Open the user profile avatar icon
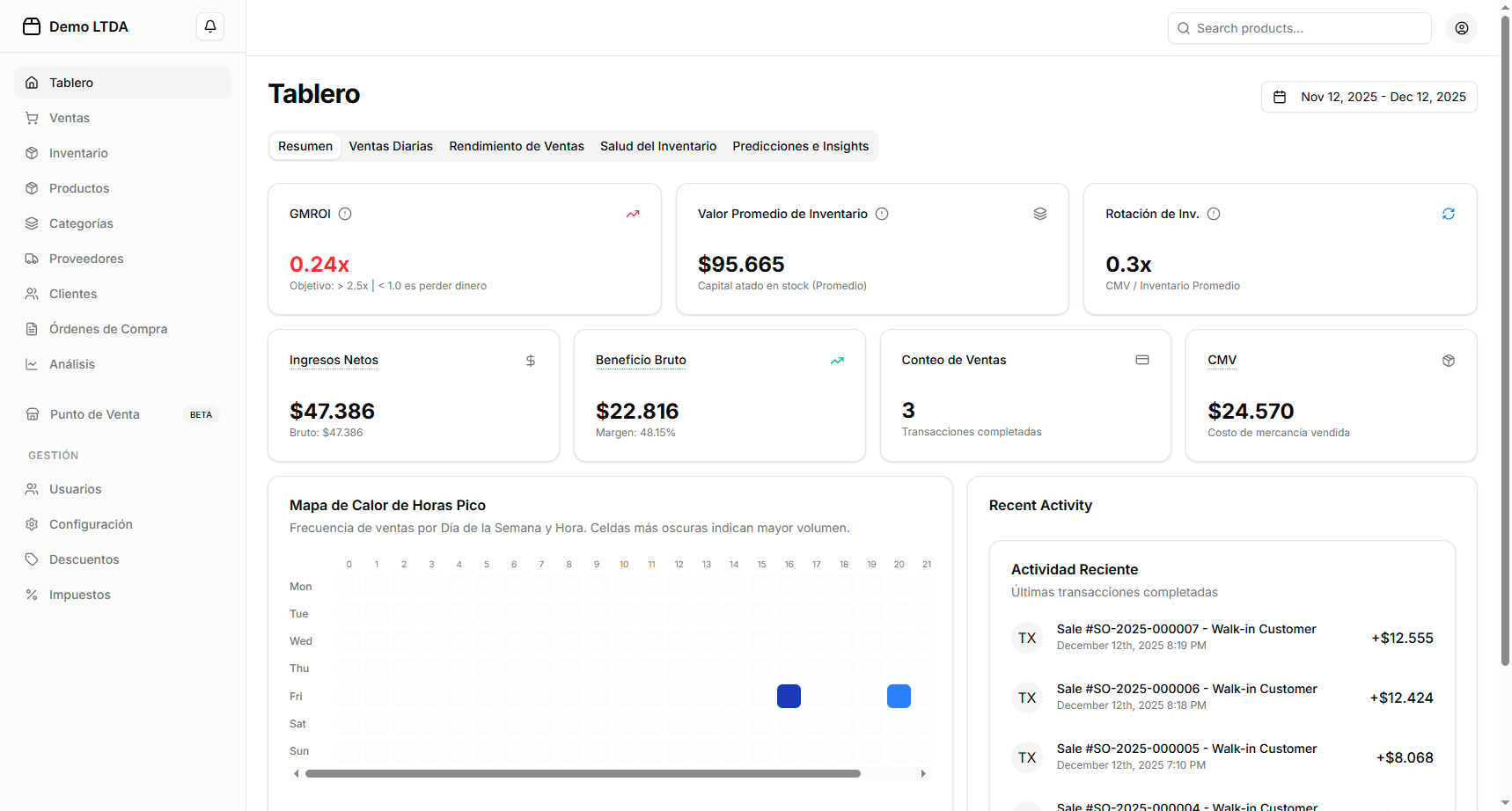 pyautogui.click(x=1461, y=28)
